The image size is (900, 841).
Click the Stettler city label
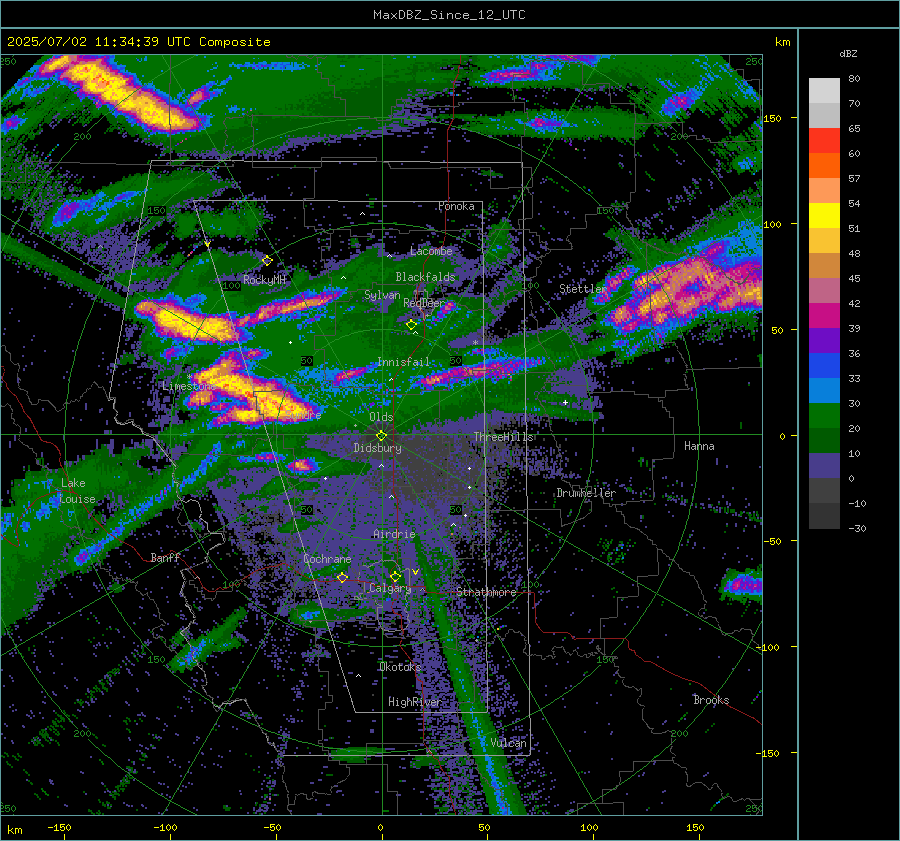tap(582, 289)
